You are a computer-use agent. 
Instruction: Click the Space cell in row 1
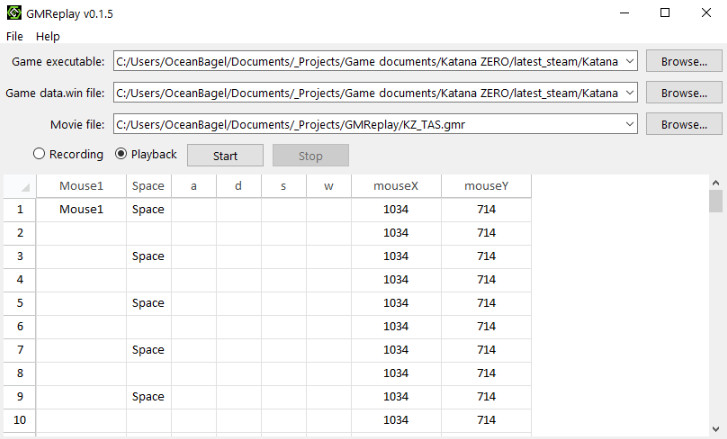point(148,210)
